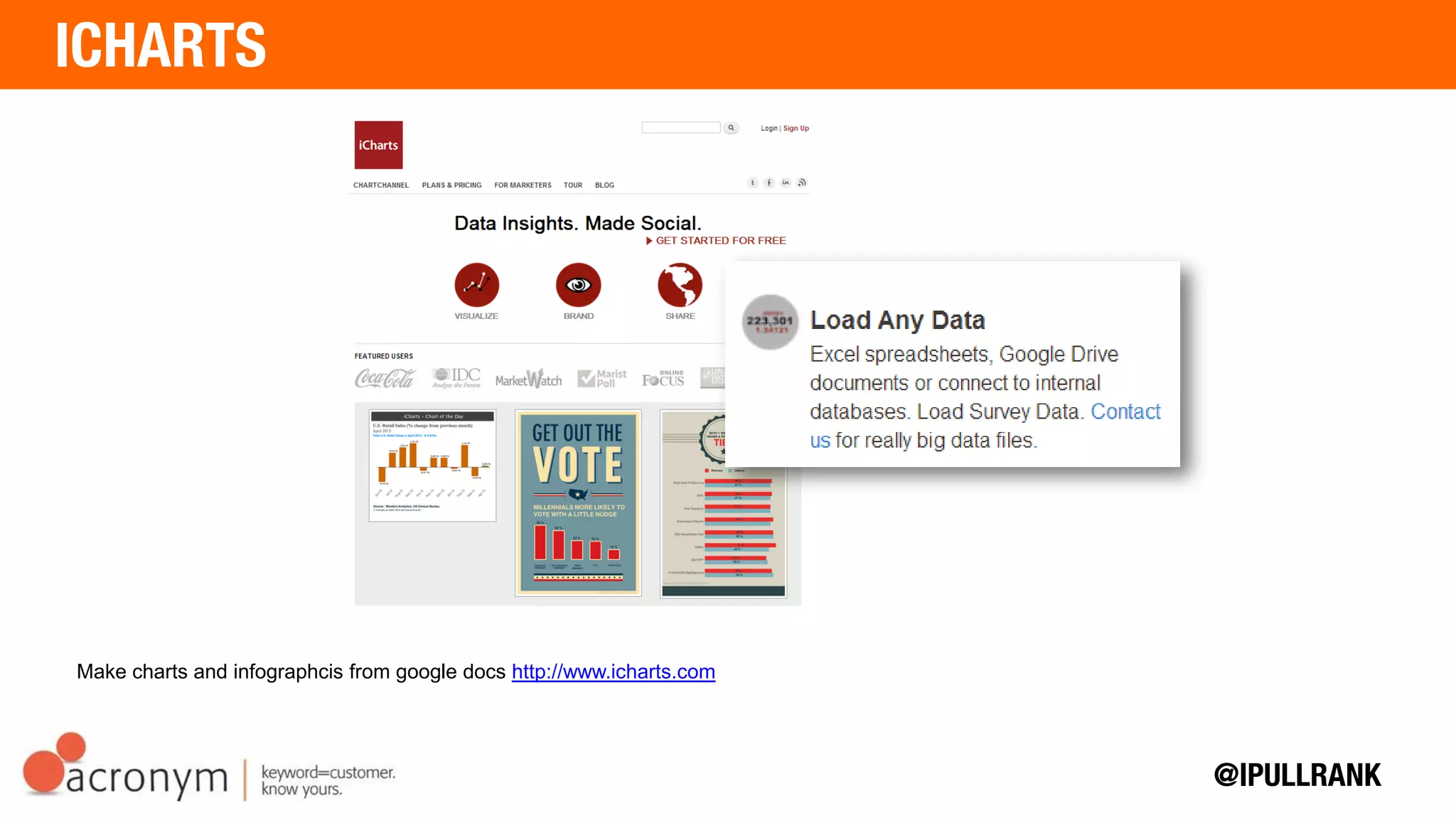Click GET STARTED FOR FREE link

click(x=716, y=241)
